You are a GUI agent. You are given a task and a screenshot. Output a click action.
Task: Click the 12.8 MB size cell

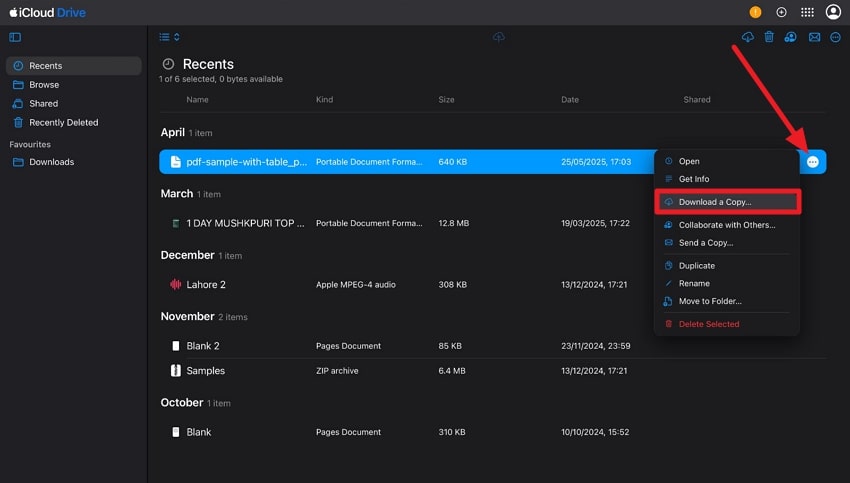click(454, 223)
